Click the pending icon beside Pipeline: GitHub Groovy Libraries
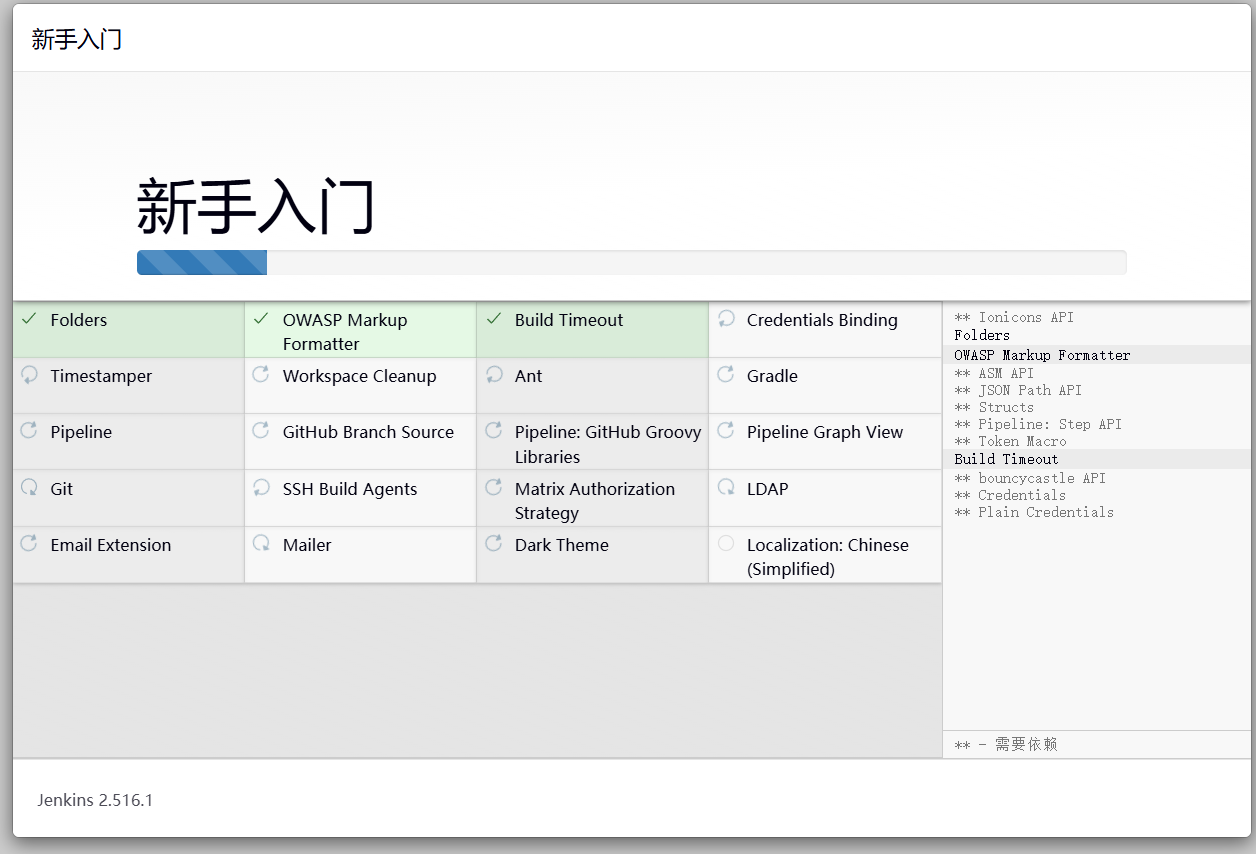 pyautogui.click(x=494, y=431)
